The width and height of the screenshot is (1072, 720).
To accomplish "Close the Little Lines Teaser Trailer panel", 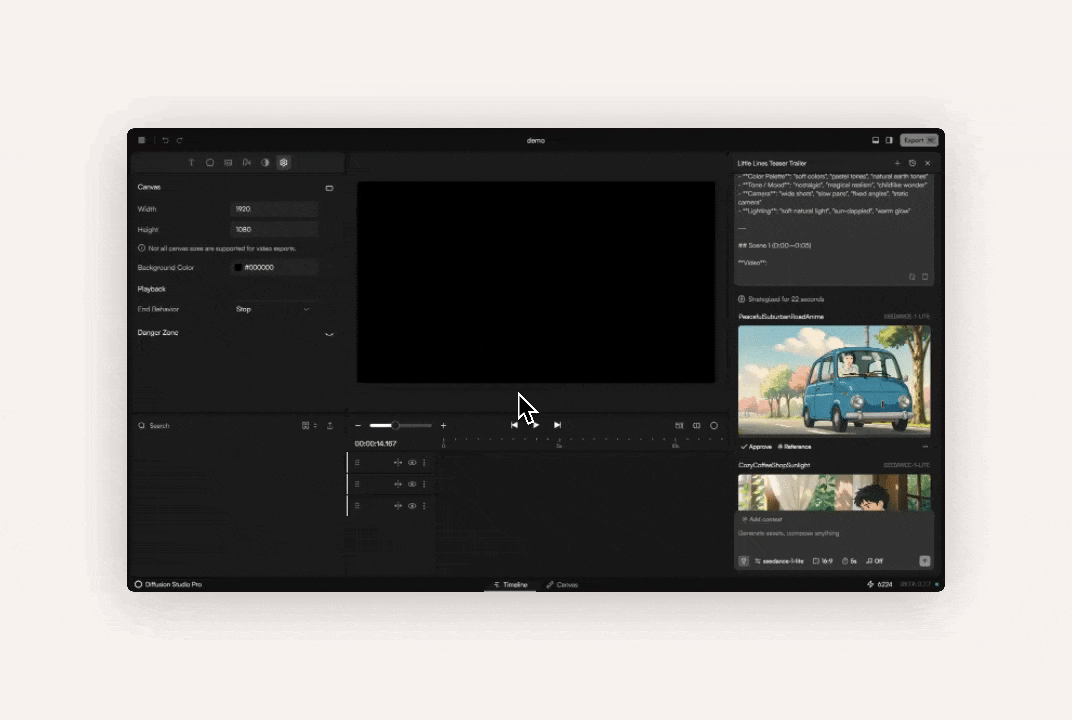I will point(928,163).
